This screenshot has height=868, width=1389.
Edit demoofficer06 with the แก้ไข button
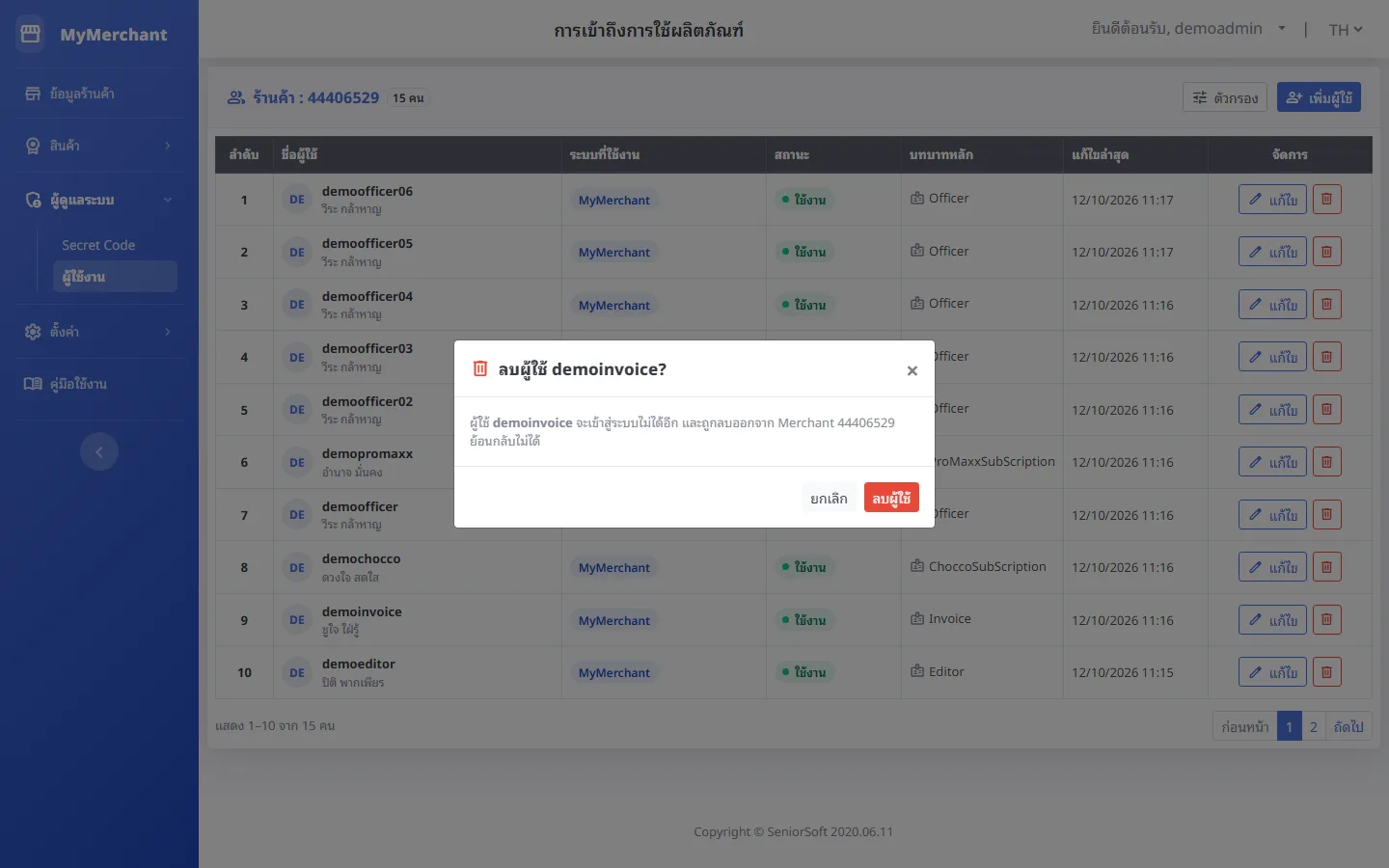click(x=1272, y=200)
